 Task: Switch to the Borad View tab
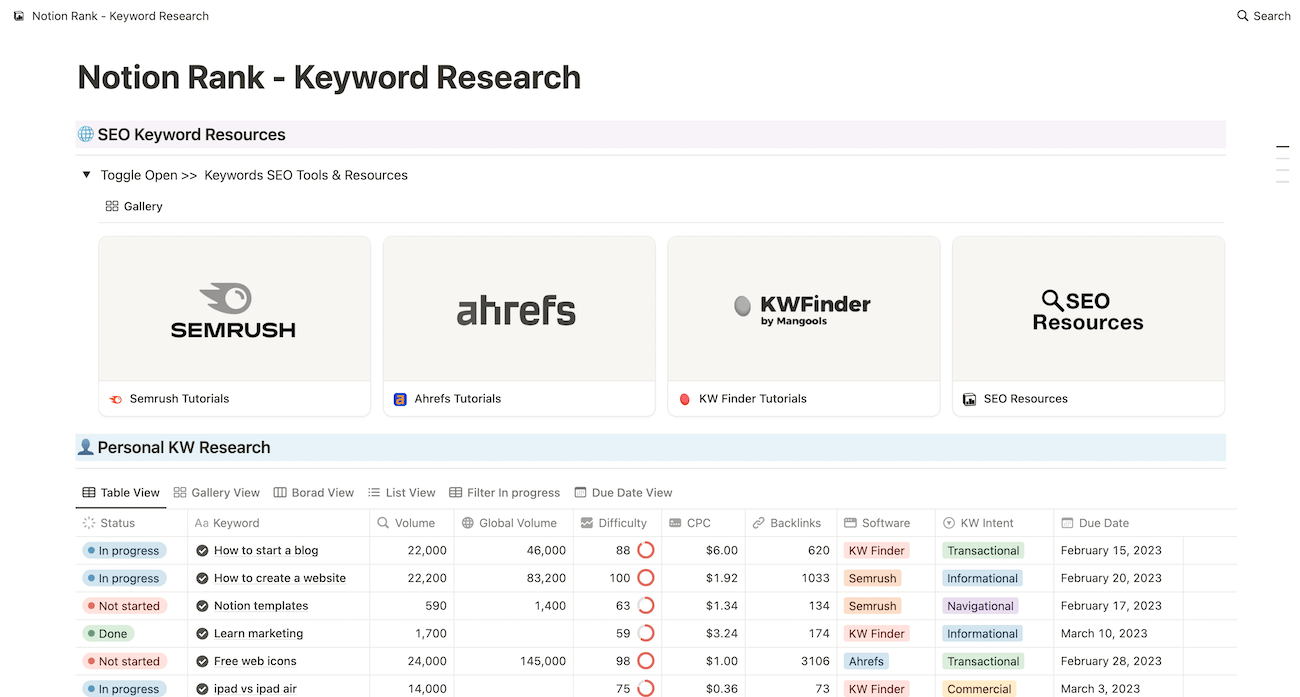[314, 493]
